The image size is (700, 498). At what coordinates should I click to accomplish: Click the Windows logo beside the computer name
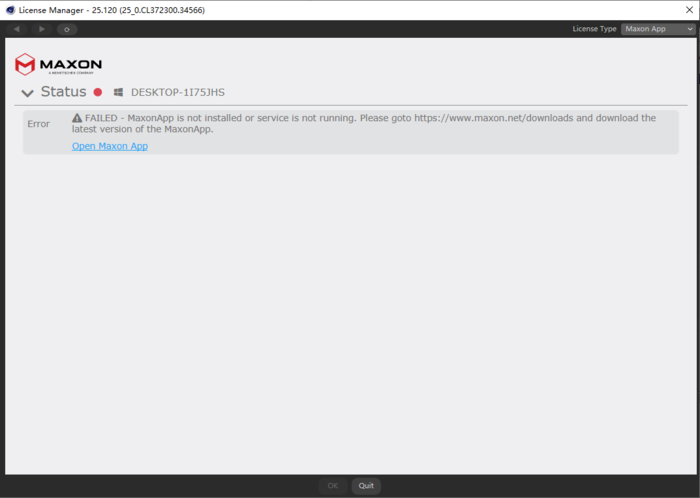118,93
